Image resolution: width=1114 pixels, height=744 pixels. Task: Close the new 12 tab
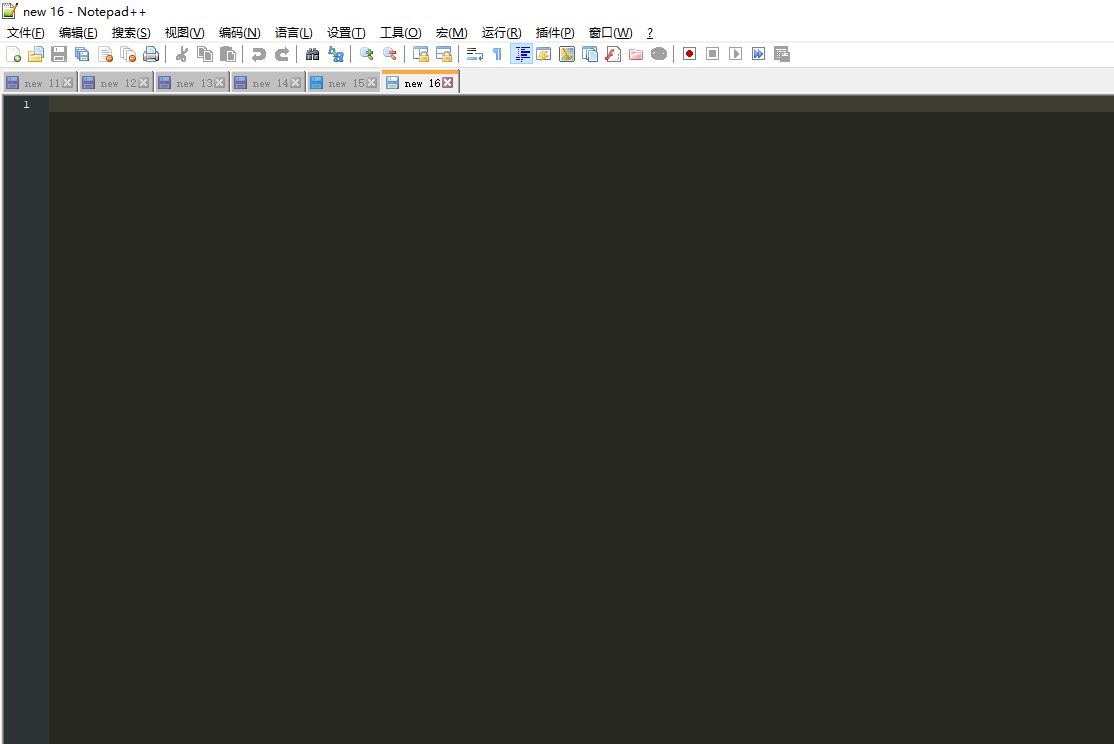click(x=144, y=83)
